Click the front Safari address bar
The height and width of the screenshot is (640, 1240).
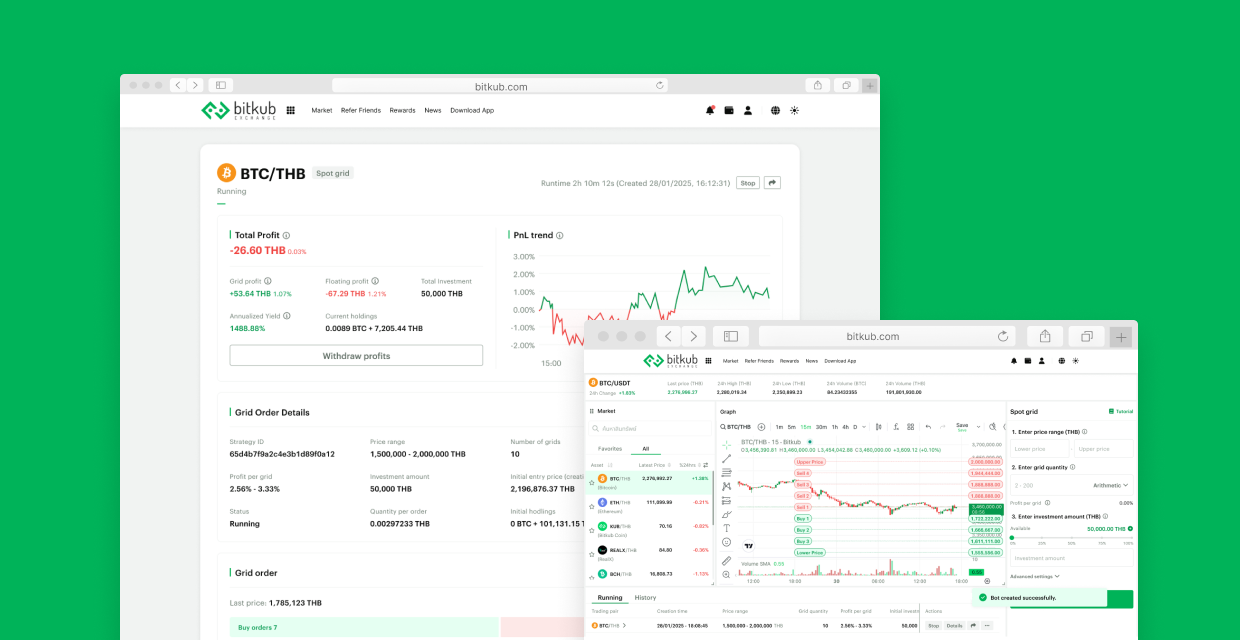click(x=886, y=336)
